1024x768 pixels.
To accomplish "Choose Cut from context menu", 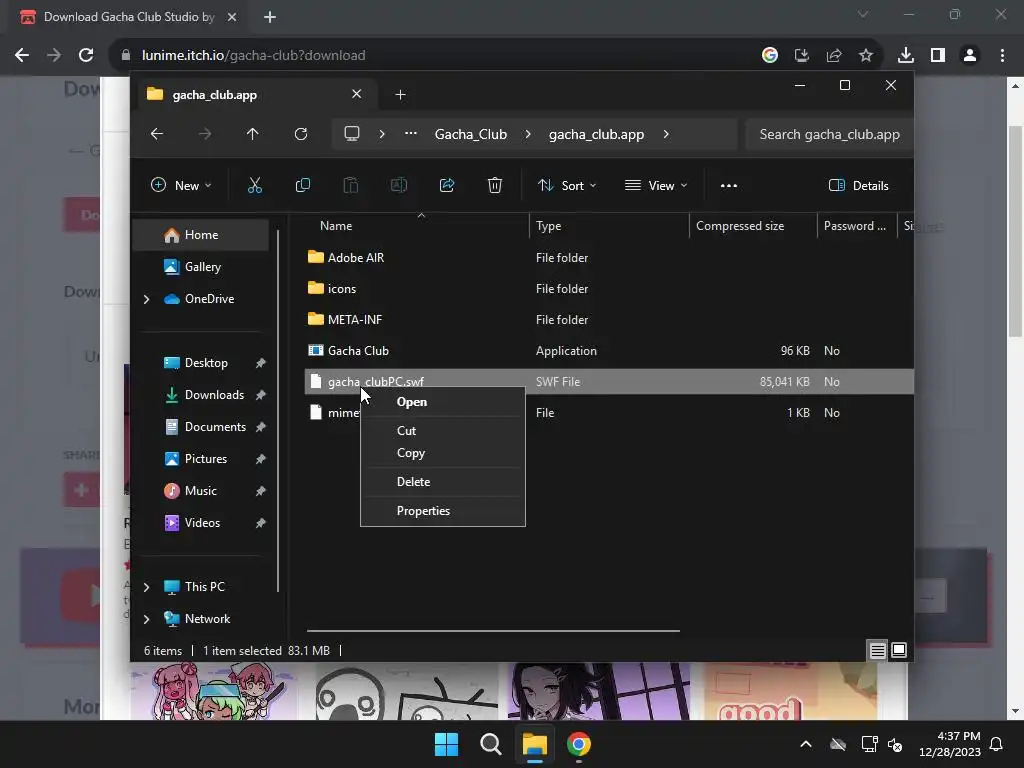I will [443, 430].
